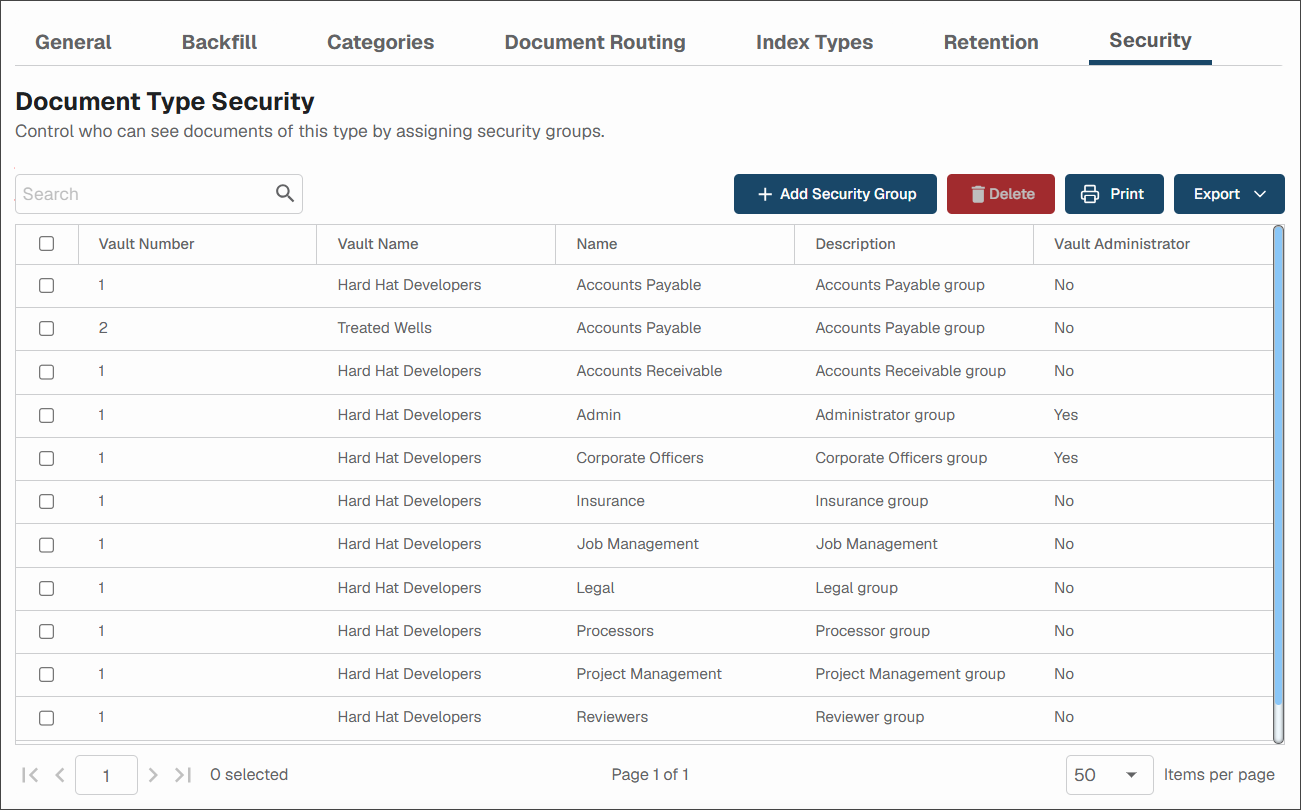Toggle the select-all header checkbox
The height and width of the screenshot is (810, 1301).
pyautogui.click(x=46, y=243)
